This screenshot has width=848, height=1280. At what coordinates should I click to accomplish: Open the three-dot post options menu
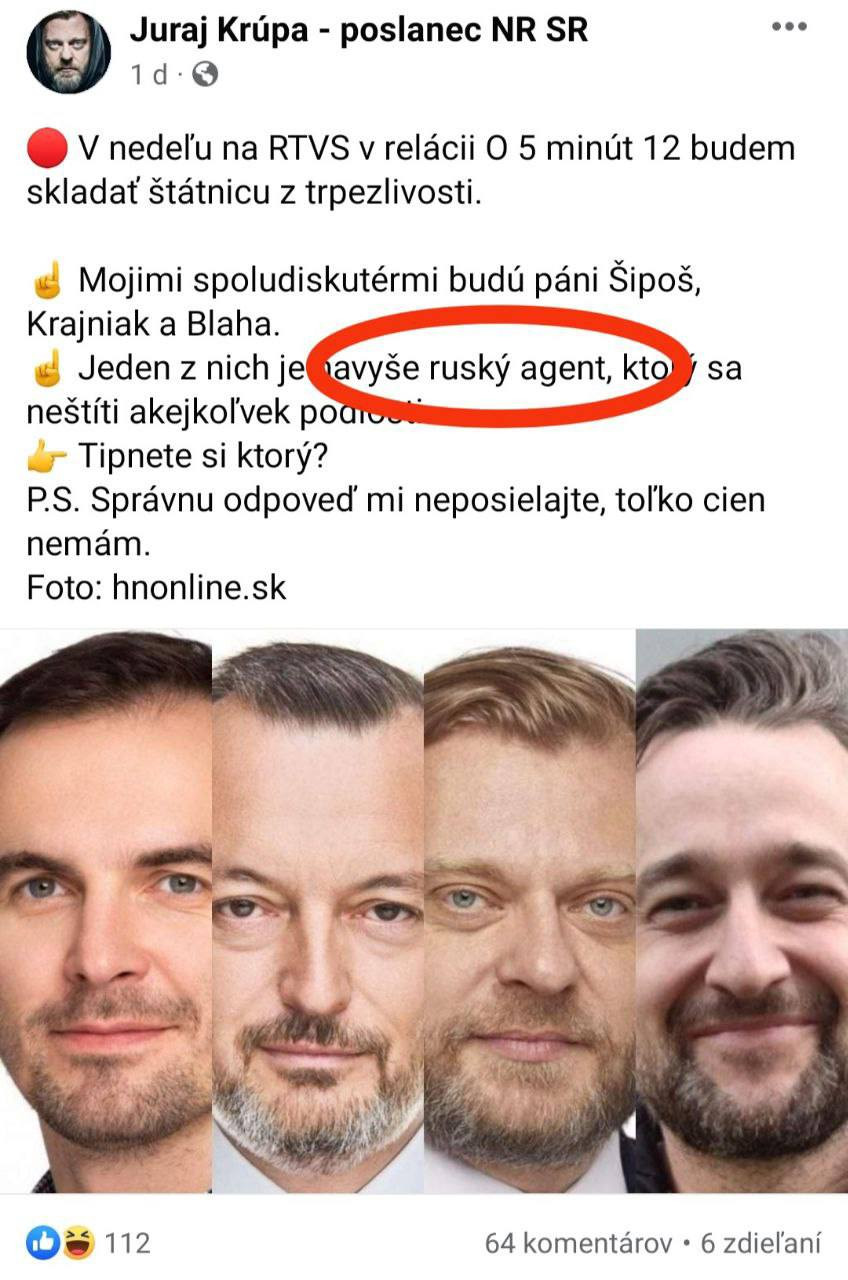[789, 27]
